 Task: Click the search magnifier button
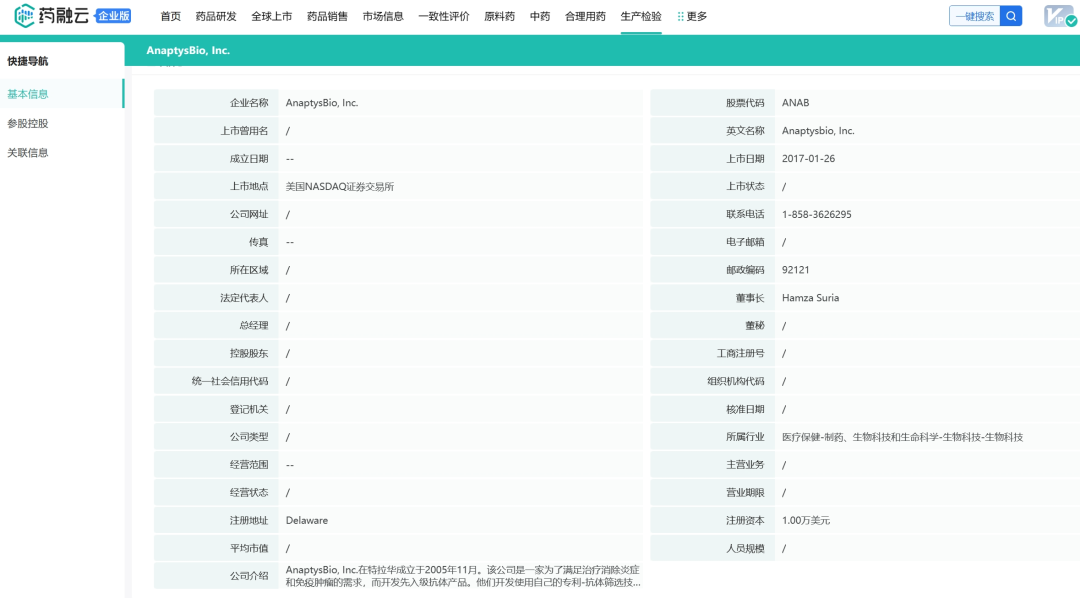coord(1011,16)
